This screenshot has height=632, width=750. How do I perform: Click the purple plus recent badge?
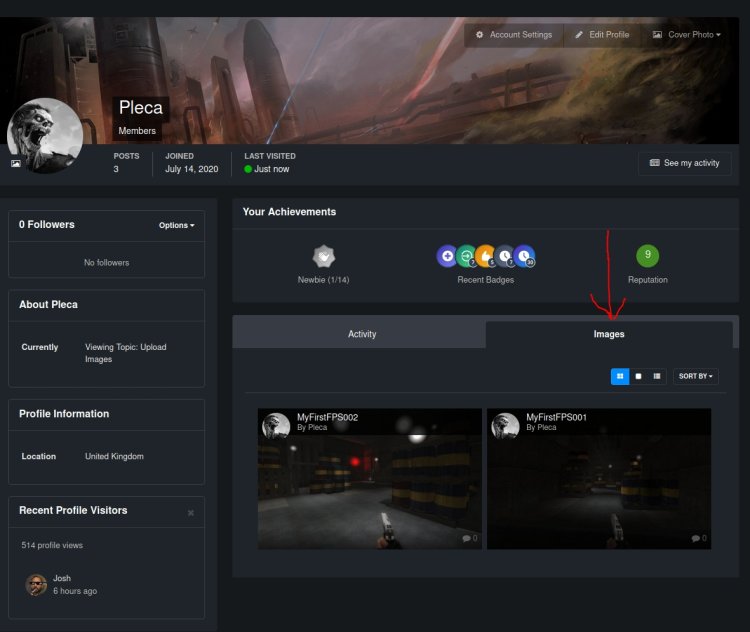click(447, 256)
